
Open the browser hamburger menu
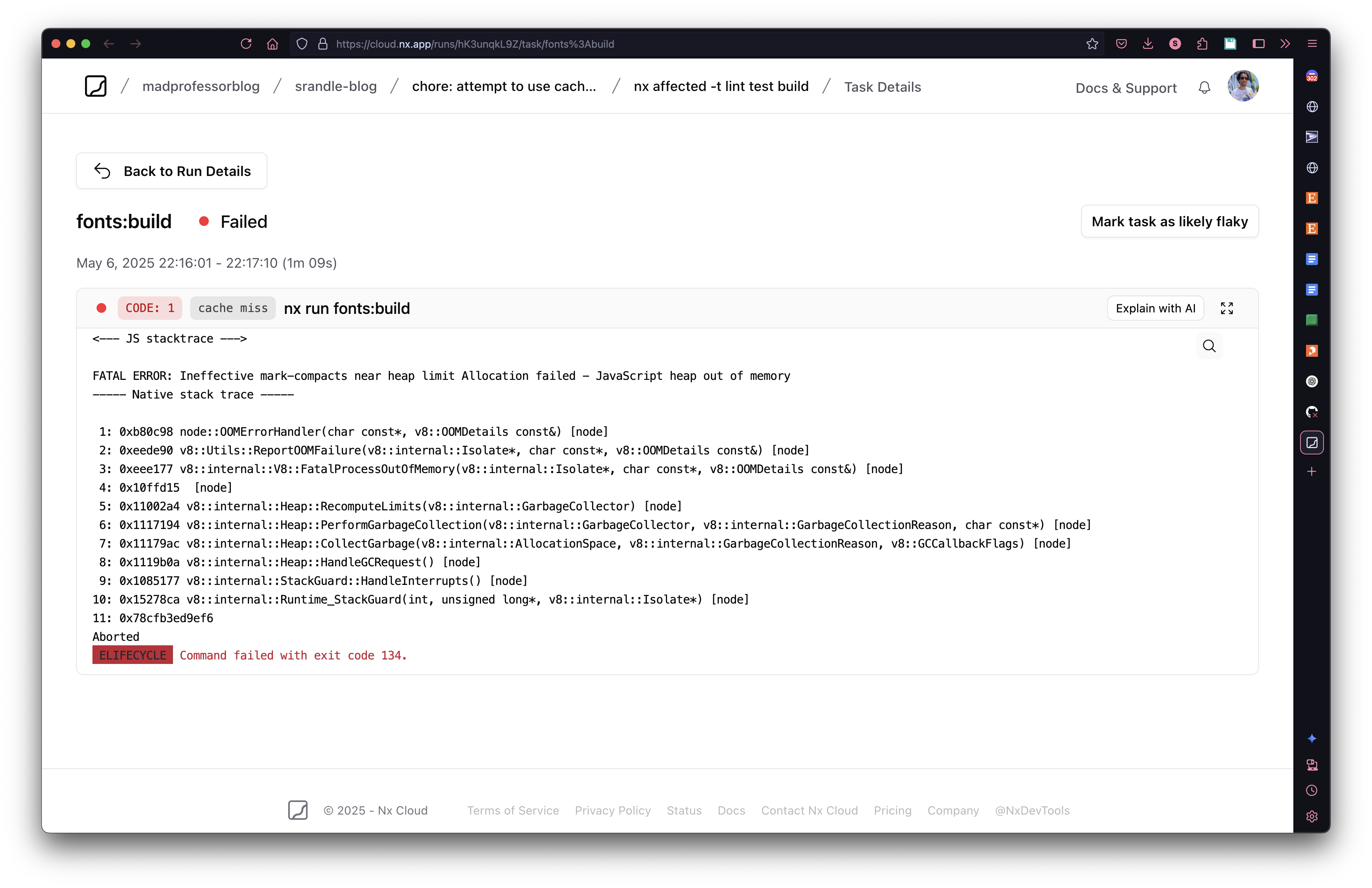point(1313,44)
